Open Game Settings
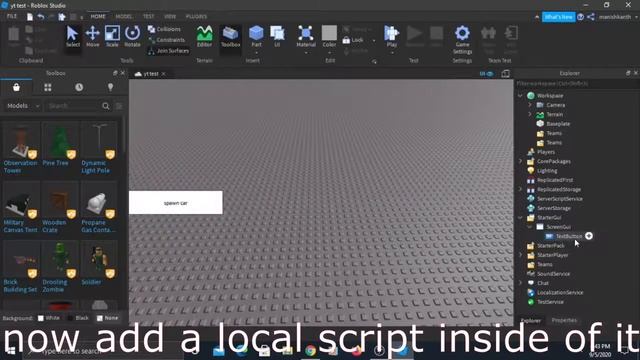This screenshot has height=360, width=640. 462,40
